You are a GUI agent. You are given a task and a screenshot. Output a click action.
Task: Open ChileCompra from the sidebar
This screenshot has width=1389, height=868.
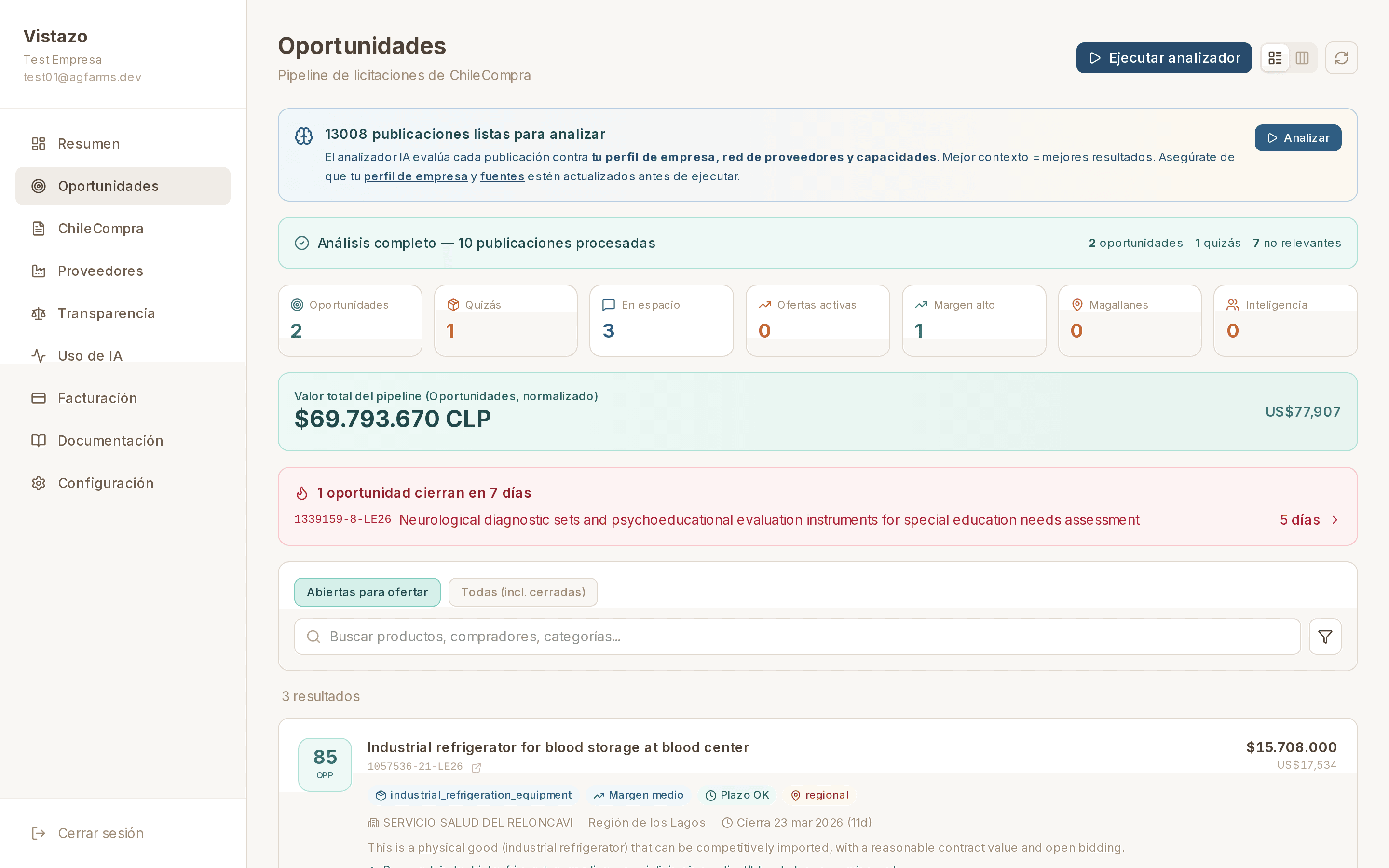click(x=101, y=229)
